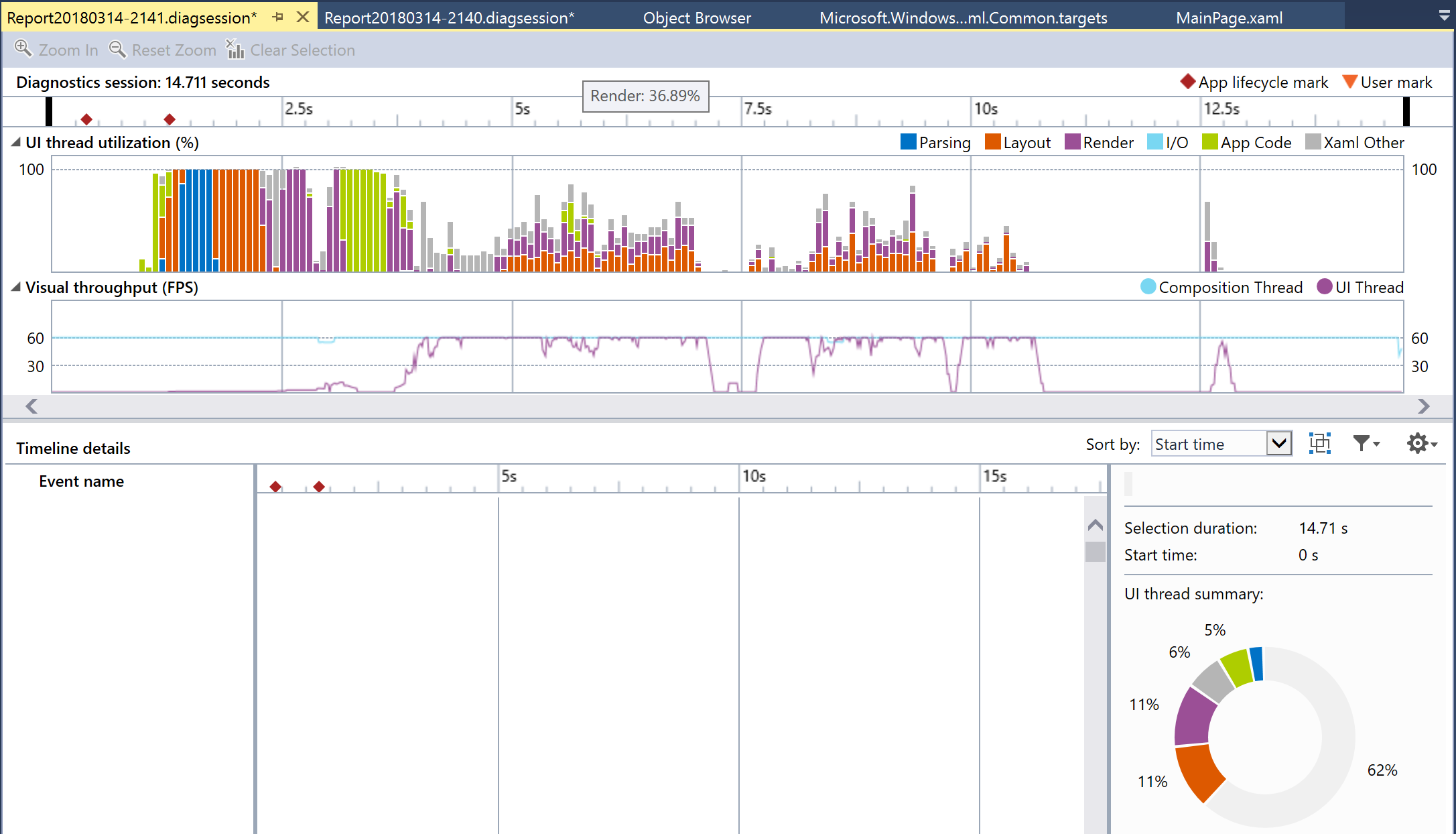Close the Report20180314-2141.diagsession tab

coord(303,17)
